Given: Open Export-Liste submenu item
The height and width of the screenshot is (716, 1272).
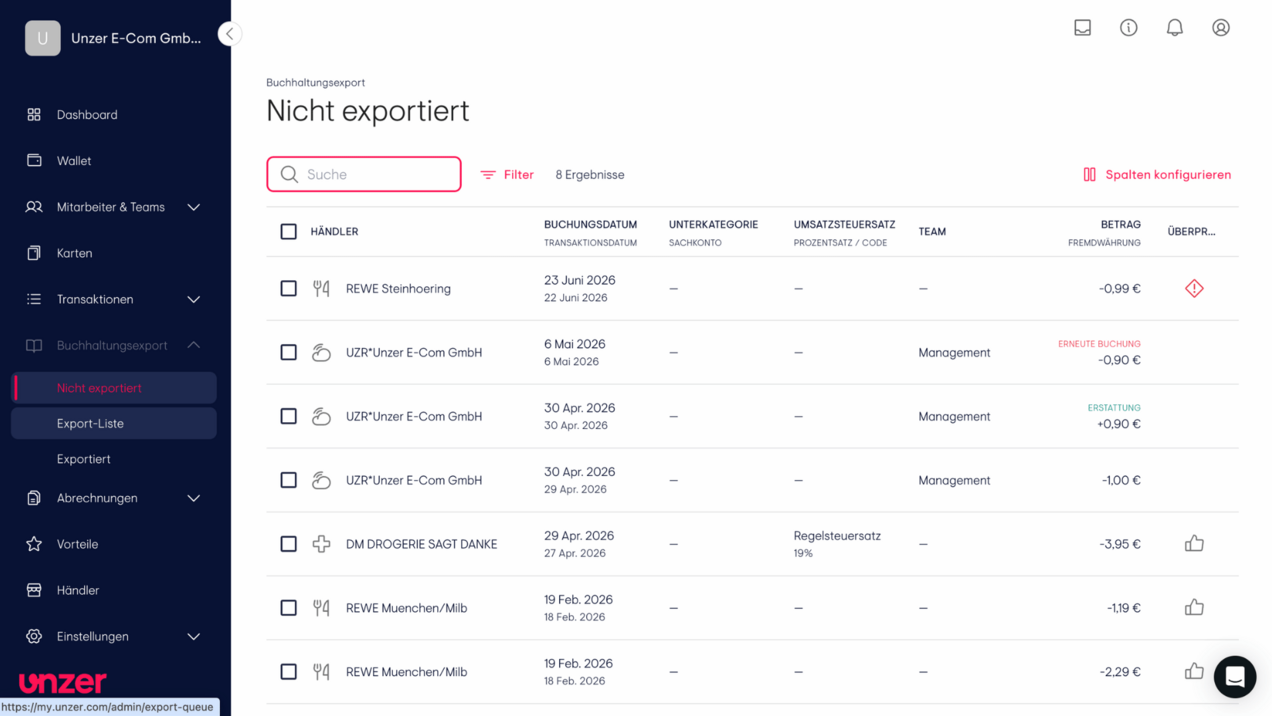Looking at the screenshot, I should [114, 423].
